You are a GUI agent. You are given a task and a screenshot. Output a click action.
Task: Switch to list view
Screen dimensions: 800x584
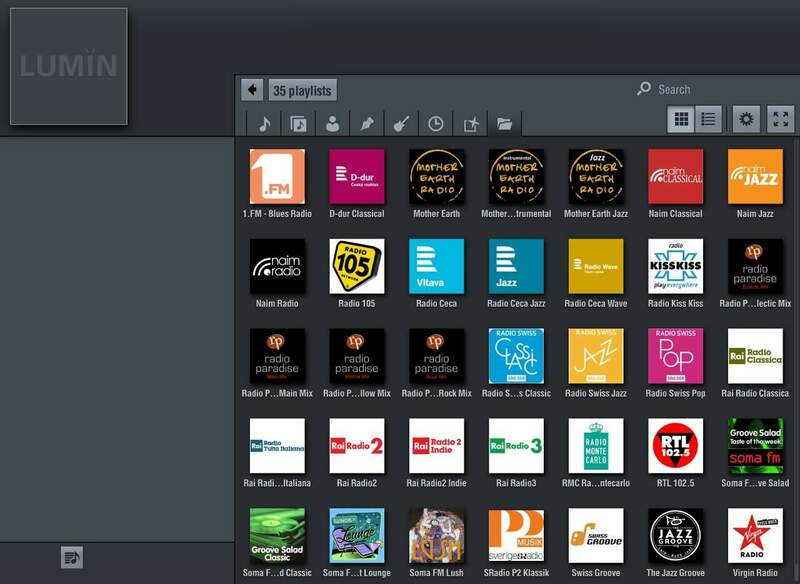click(708, 119)
